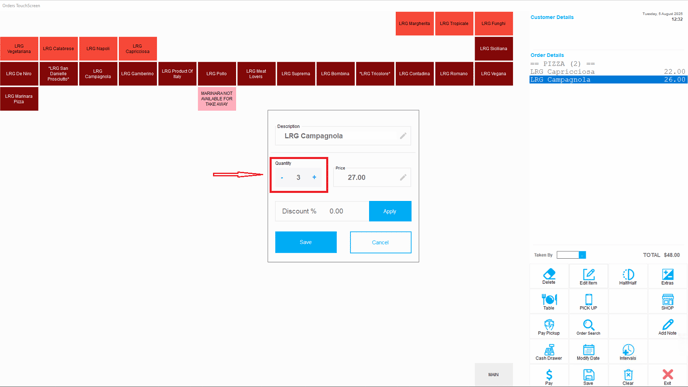Select the Half/Half pizza icon
This screenshot has width=688, height=387.
[628, 276]
